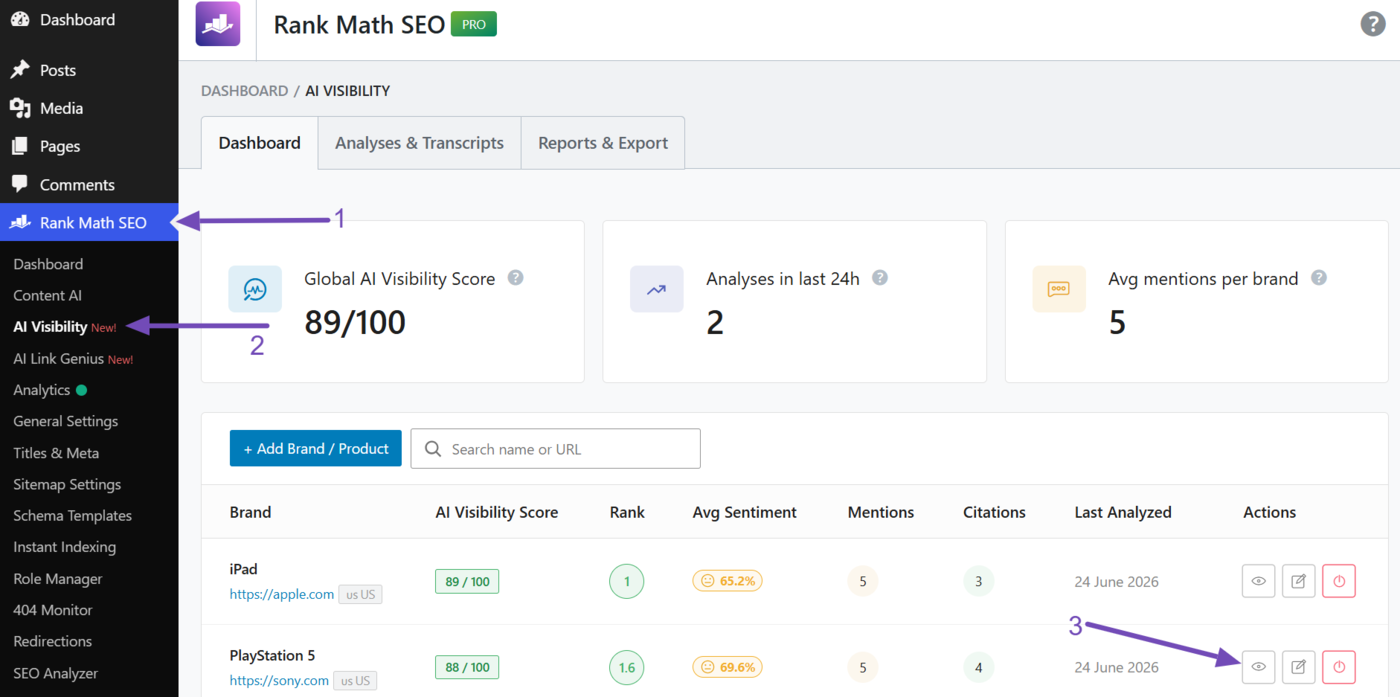Open Rank Math SEO menu item

(89, 222)
